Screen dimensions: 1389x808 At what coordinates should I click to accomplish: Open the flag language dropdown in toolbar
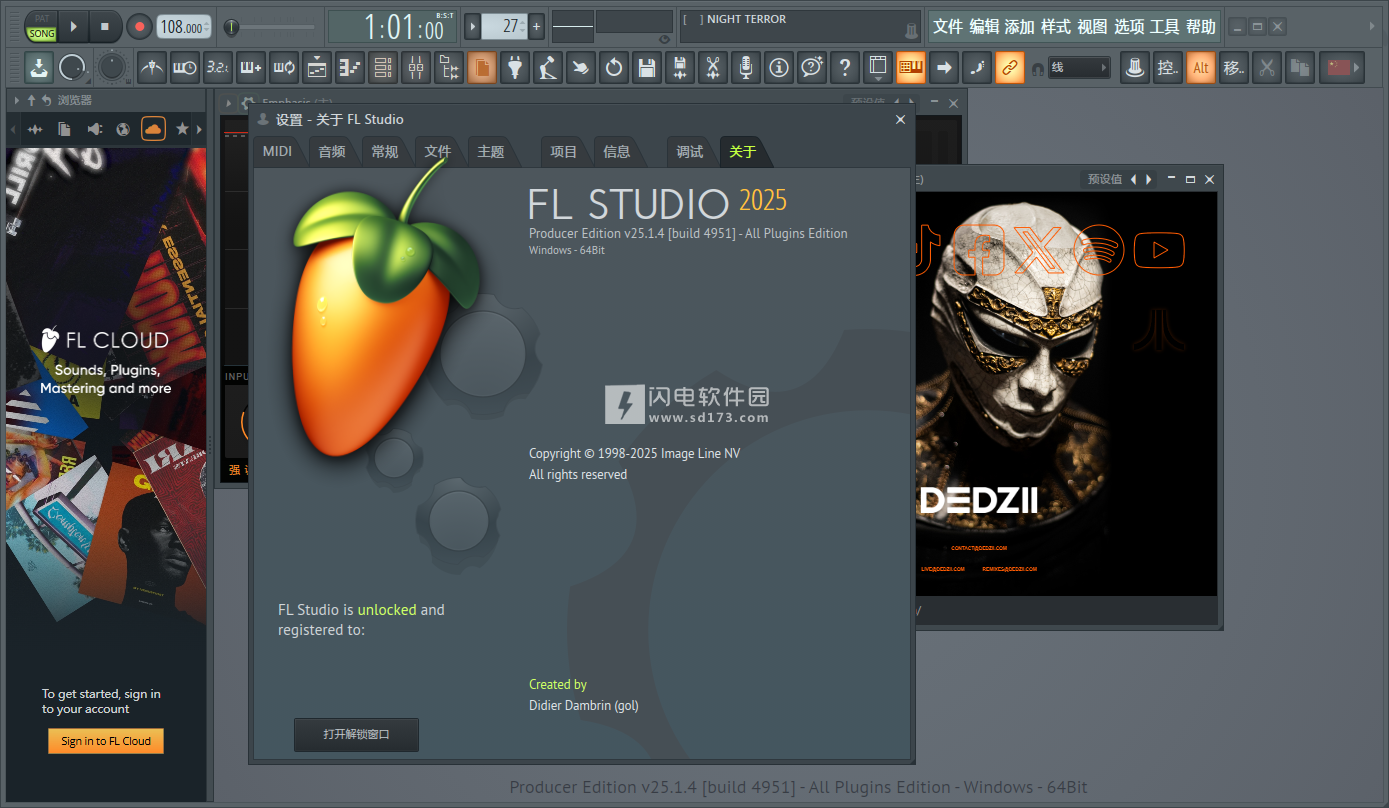(1340, 68)
